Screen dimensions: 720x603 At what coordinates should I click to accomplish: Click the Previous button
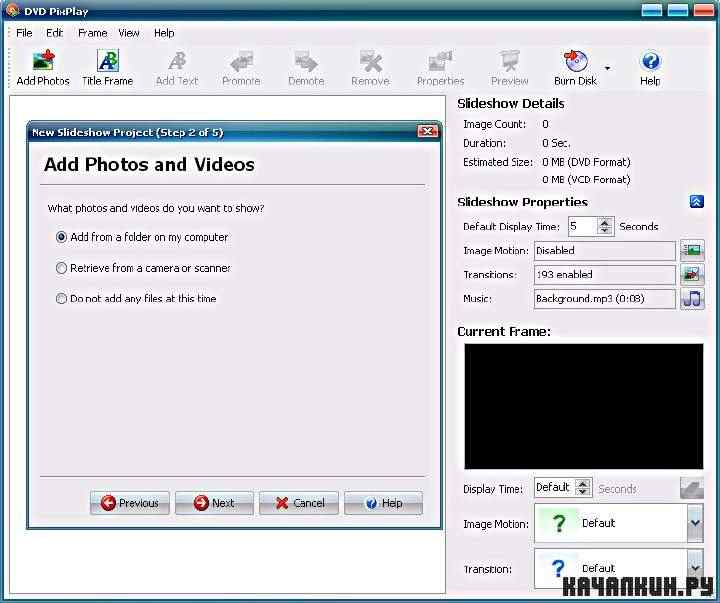coord(130,503)
